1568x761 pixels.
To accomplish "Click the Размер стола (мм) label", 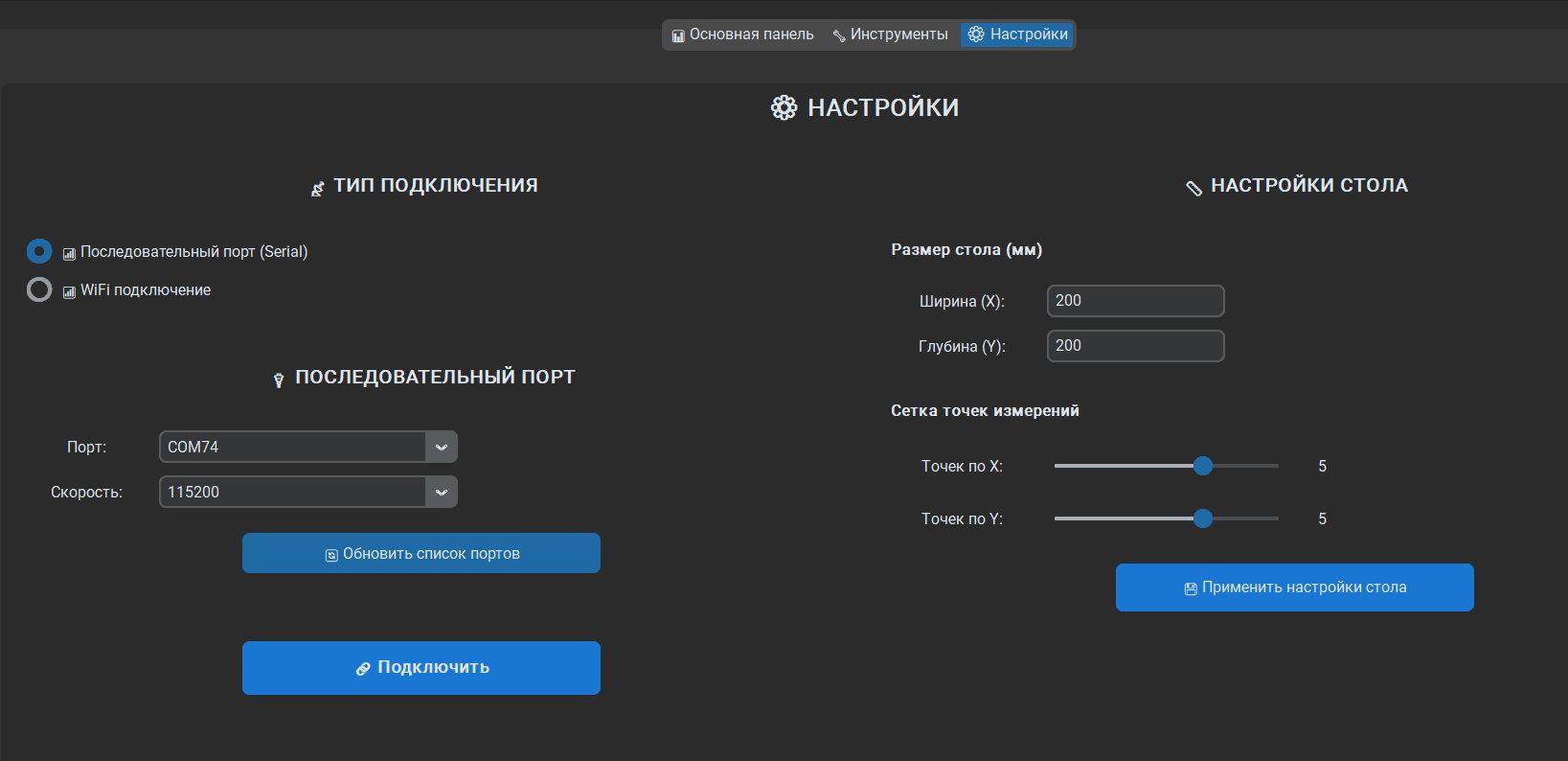I will pos(966,249).
